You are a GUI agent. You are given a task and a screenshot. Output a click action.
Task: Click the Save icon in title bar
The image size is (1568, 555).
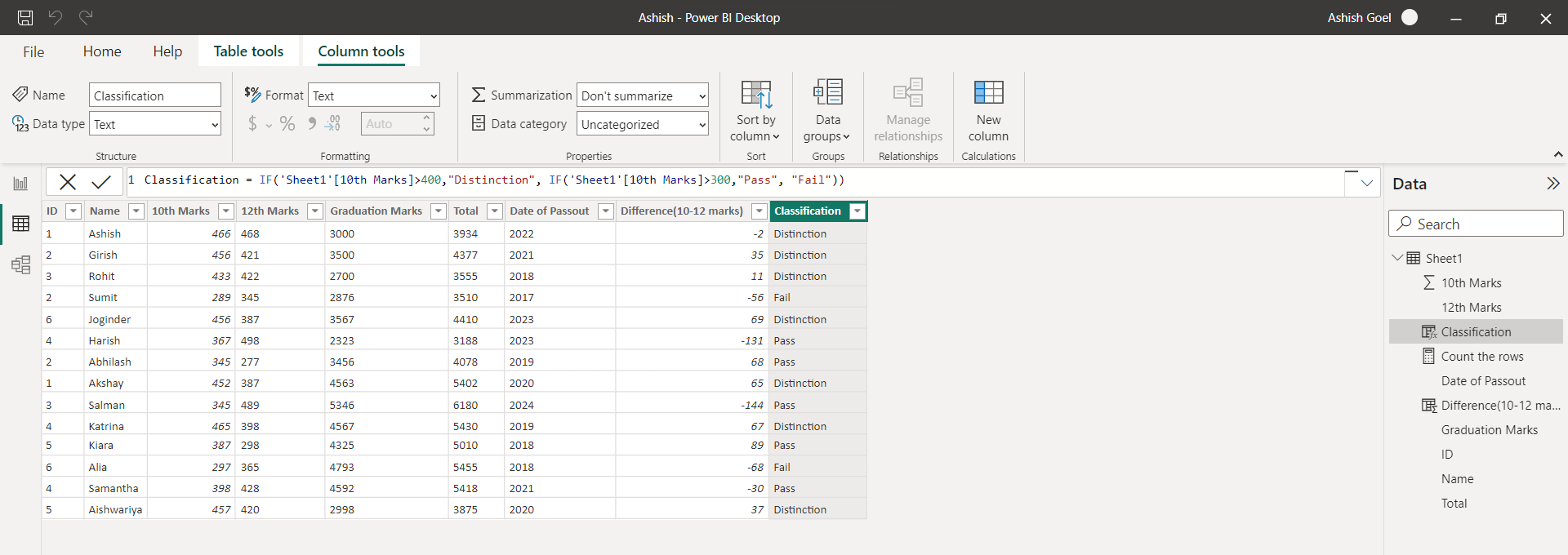[25, 17]
